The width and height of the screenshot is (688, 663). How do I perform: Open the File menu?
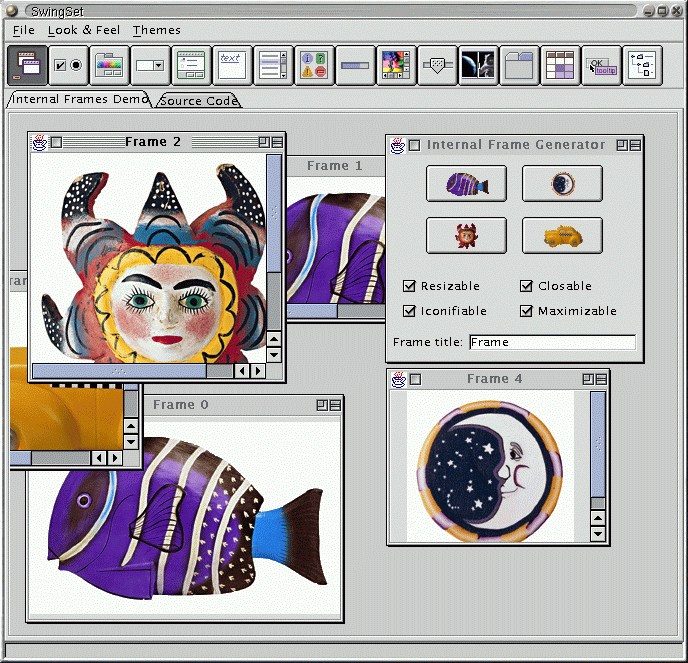[x=24, y=30]
